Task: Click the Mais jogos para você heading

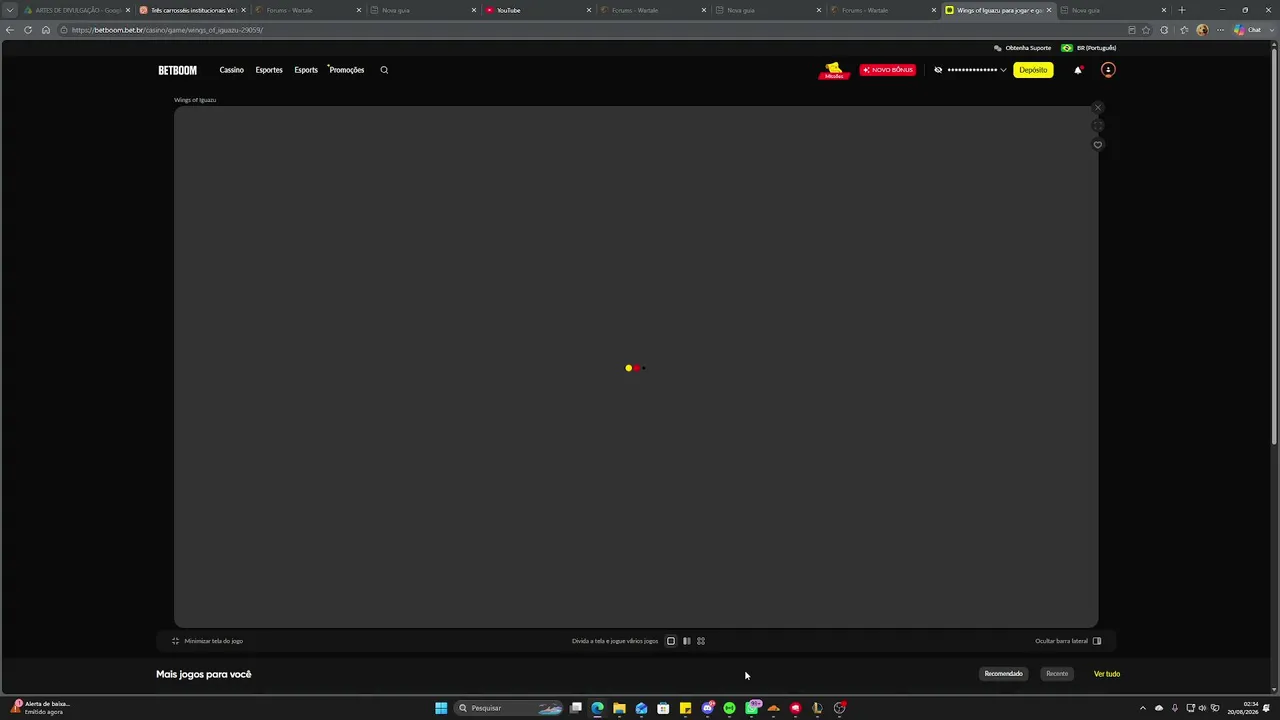Action: pyautogui.click(x=204, y=674)
